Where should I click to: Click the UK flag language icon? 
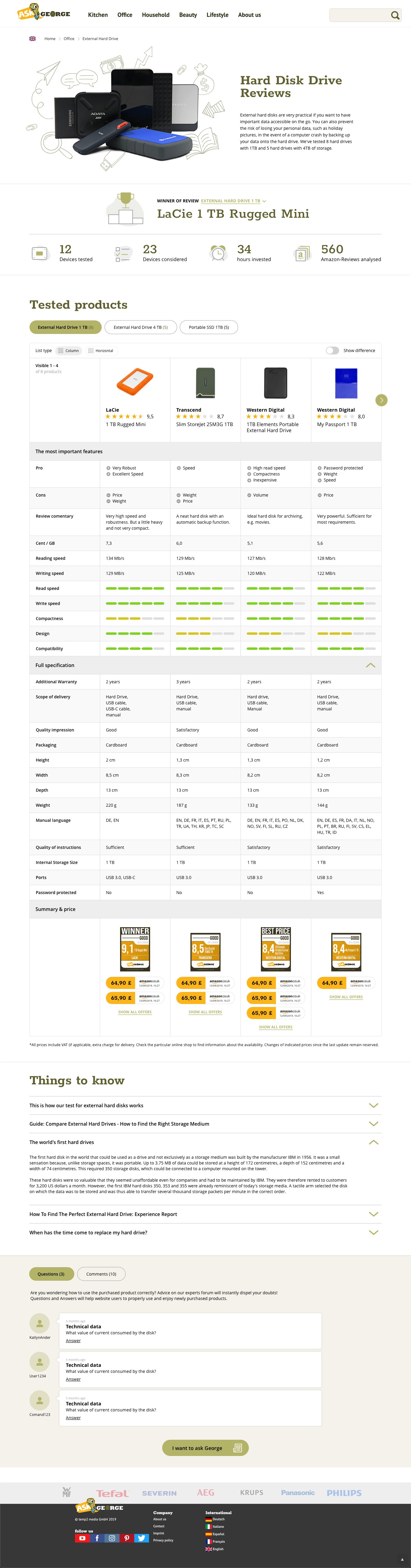32,38
